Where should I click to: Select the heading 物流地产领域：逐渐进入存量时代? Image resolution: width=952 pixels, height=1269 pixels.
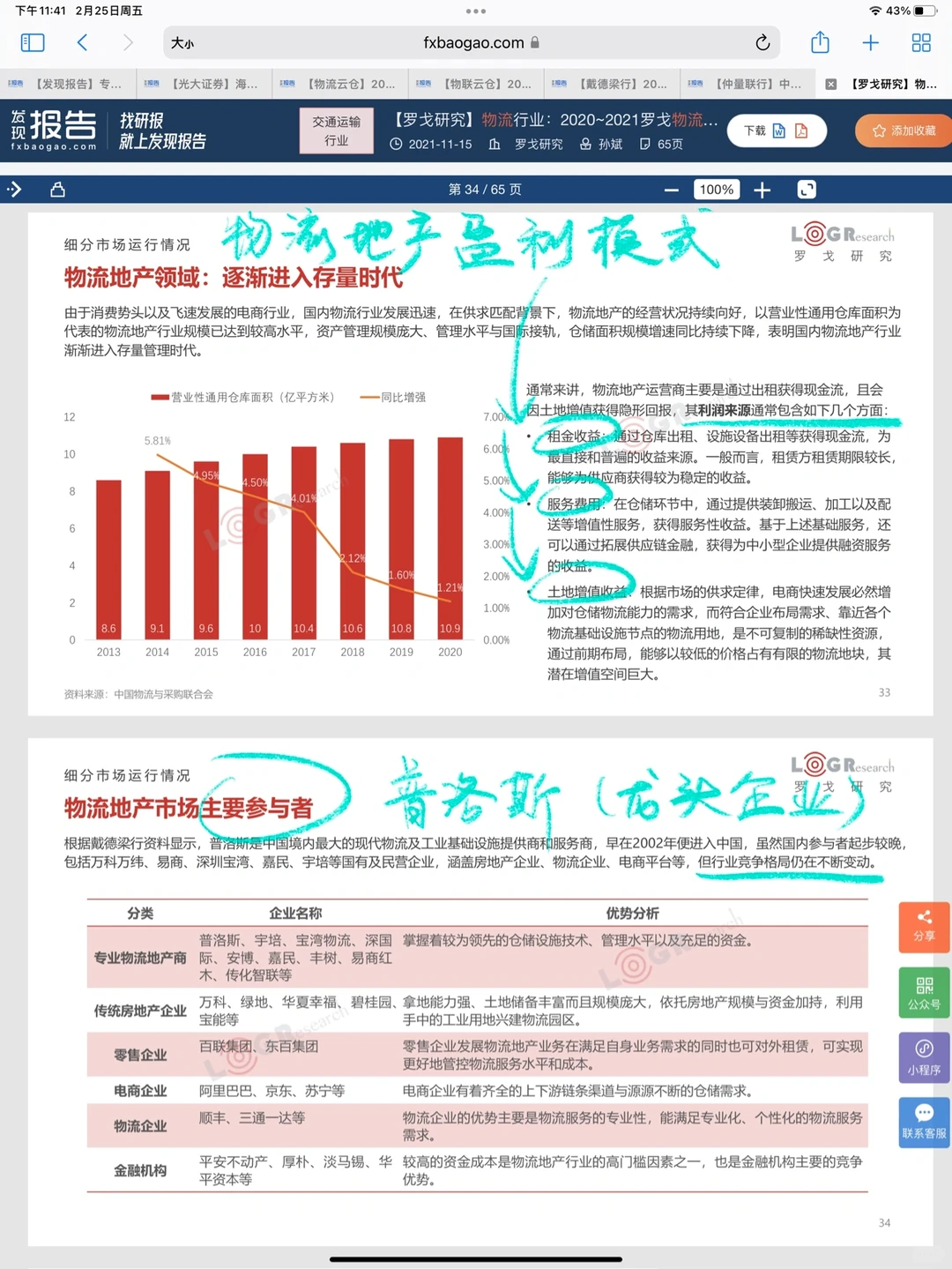point(234,278)
